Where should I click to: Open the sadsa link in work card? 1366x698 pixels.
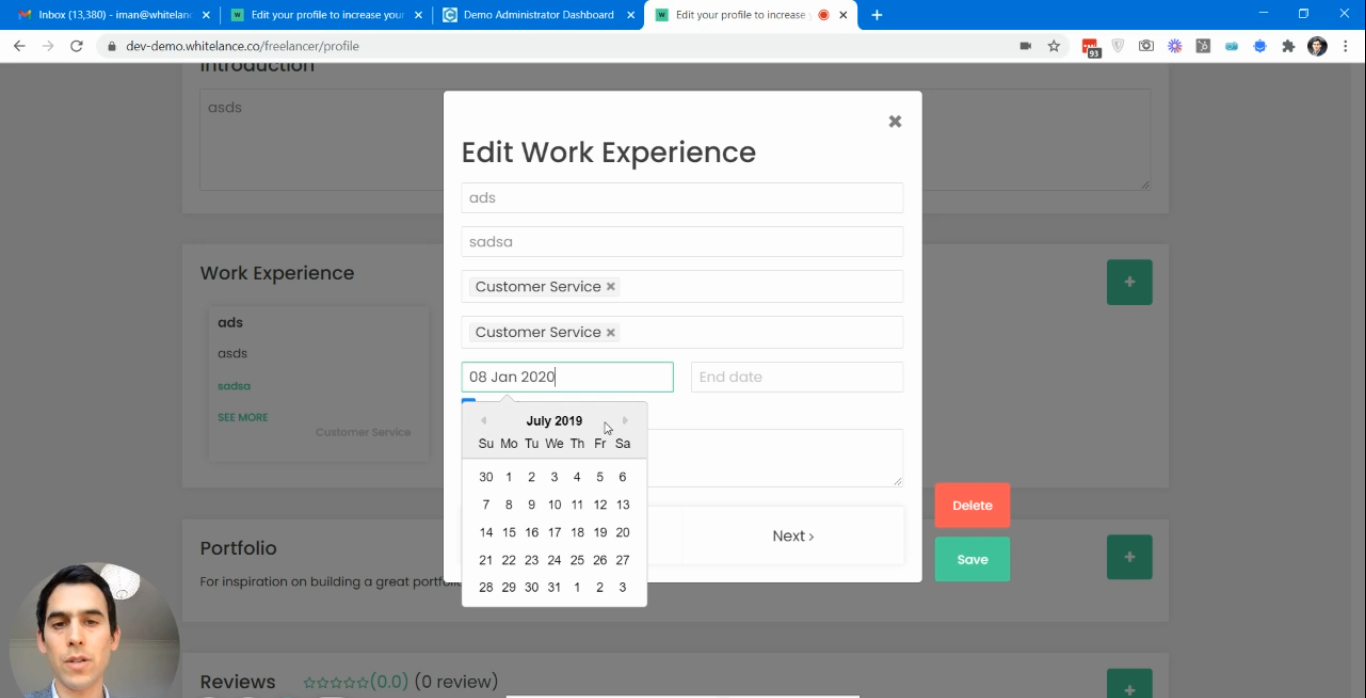pyautogui.click(x=234, y=386)
